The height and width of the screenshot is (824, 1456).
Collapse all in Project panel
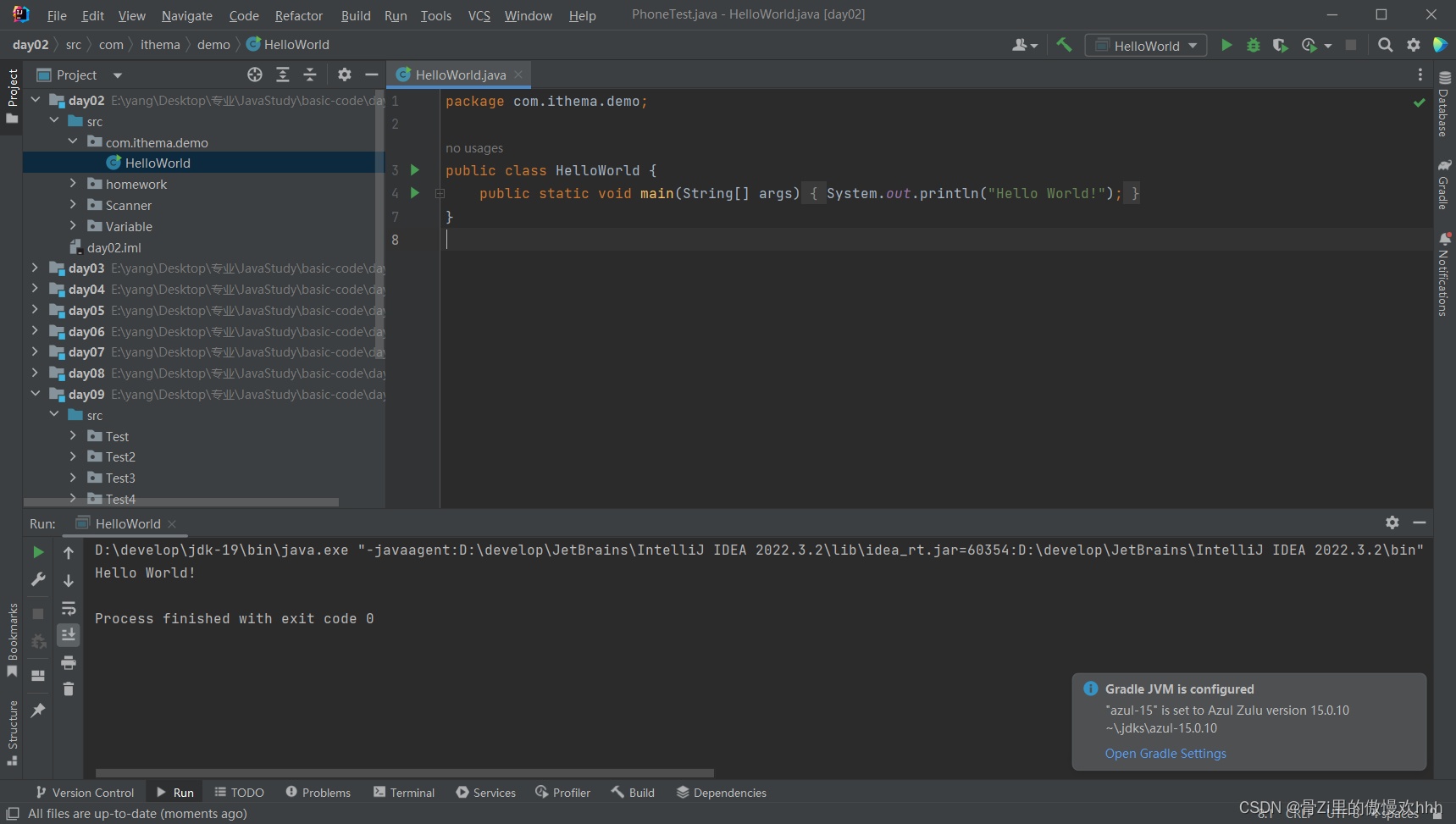point(310,75)
